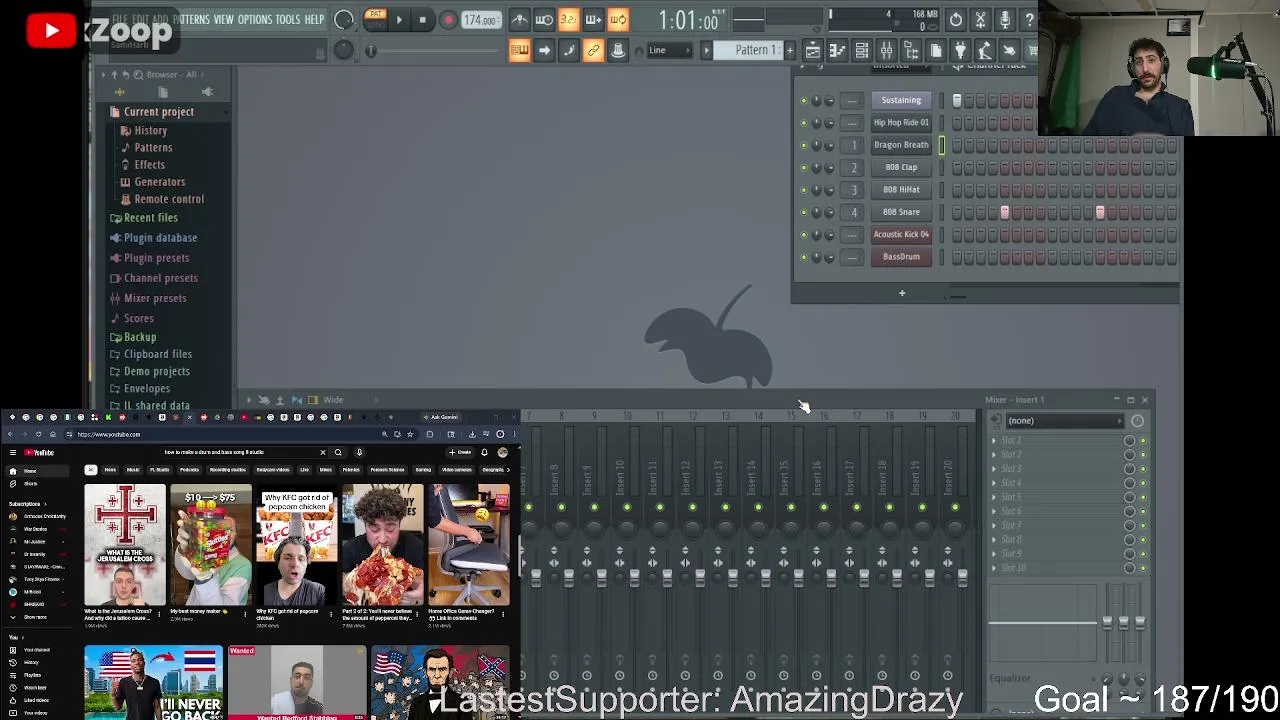The height and width of the screenshot is (720, 1280).
Task: Open the VIEW menu
Action: (223, 19)
